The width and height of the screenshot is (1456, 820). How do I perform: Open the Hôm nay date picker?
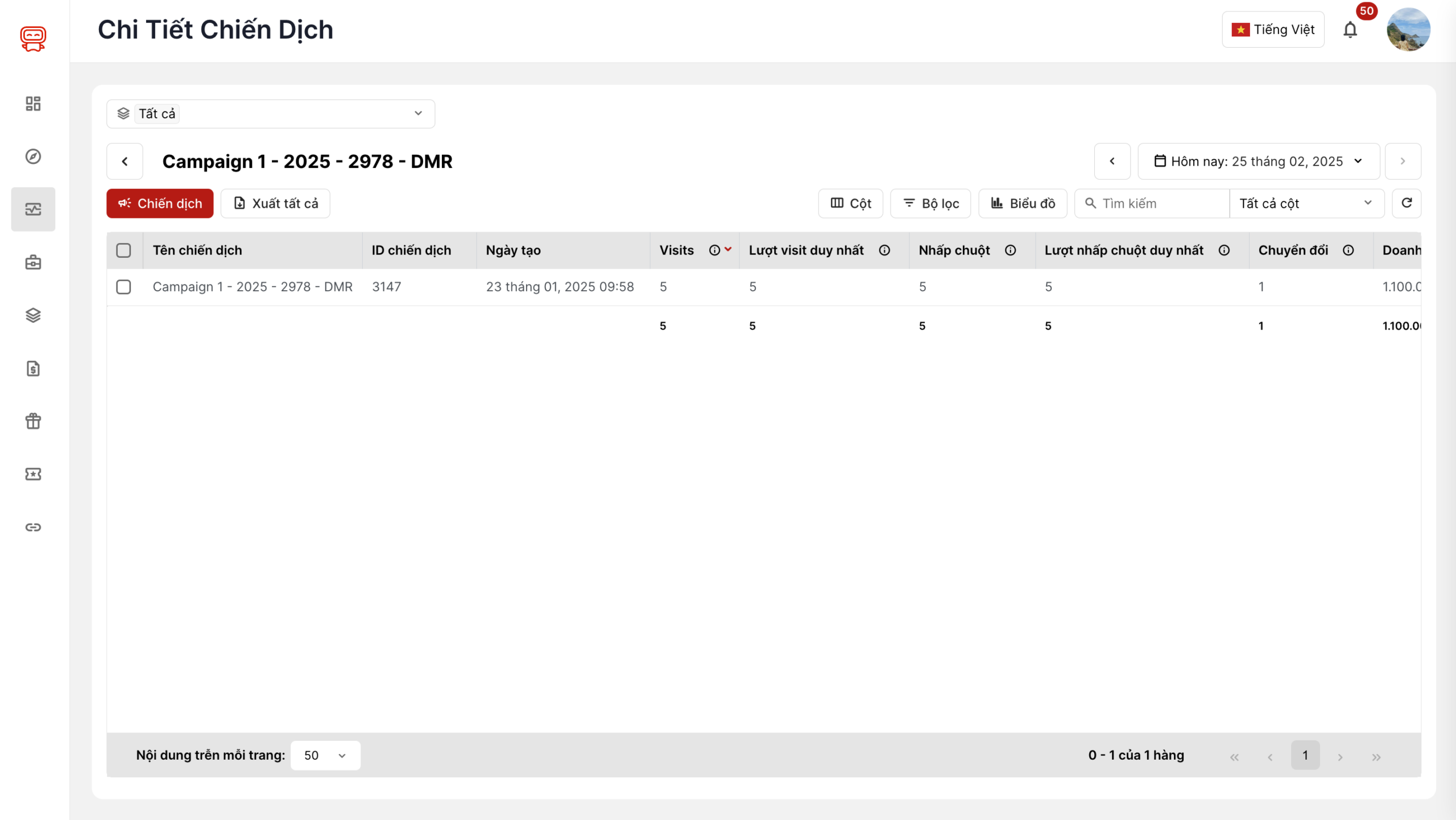[1258, 162]
